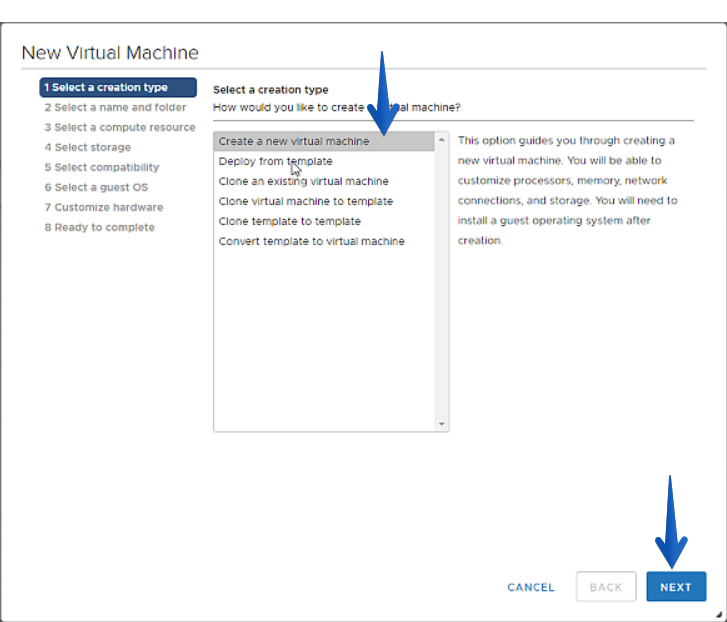Select Deploy from template option

click(x=324, y=161)
